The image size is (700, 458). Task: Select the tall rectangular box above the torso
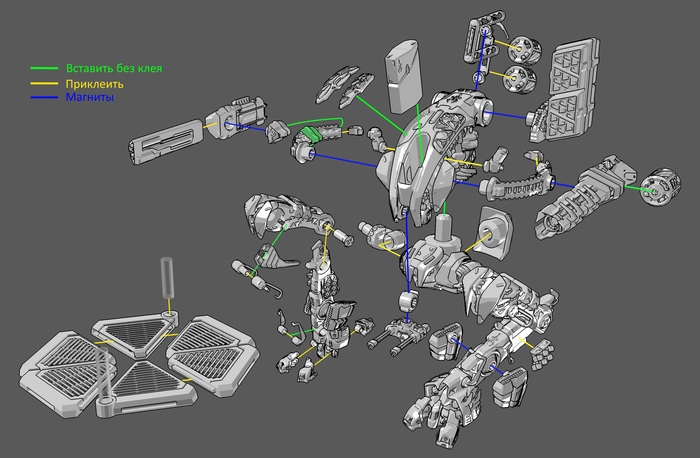pos(403,76)
